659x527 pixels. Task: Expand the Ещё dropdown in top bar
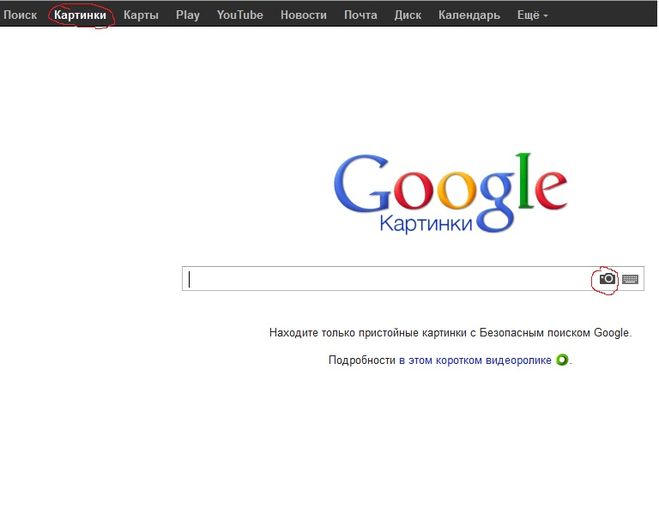pyautogui.click(x=532, y=15)
